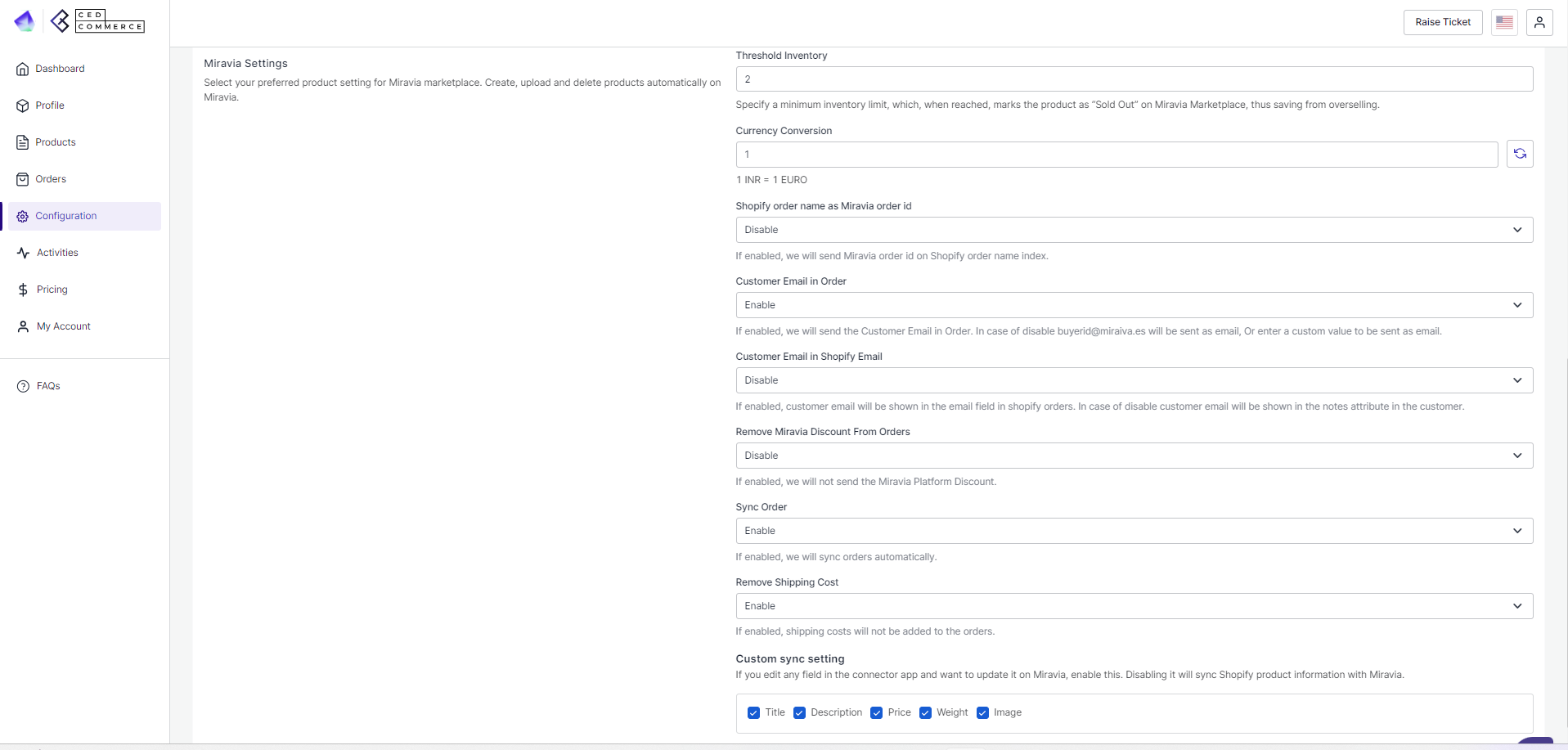The height and width of the screenshot is (750, 1568).
Task: Open Activities in the sidebar
Action: 84,253
